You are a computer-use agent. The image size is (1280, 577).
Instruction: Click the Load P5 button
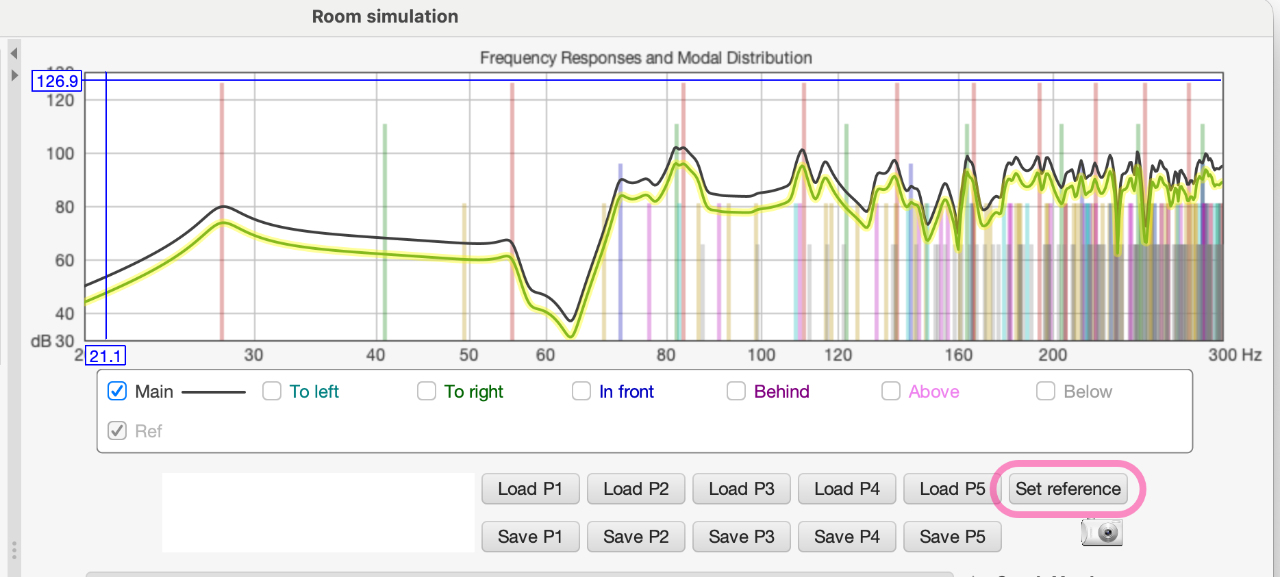pos(953,489)
